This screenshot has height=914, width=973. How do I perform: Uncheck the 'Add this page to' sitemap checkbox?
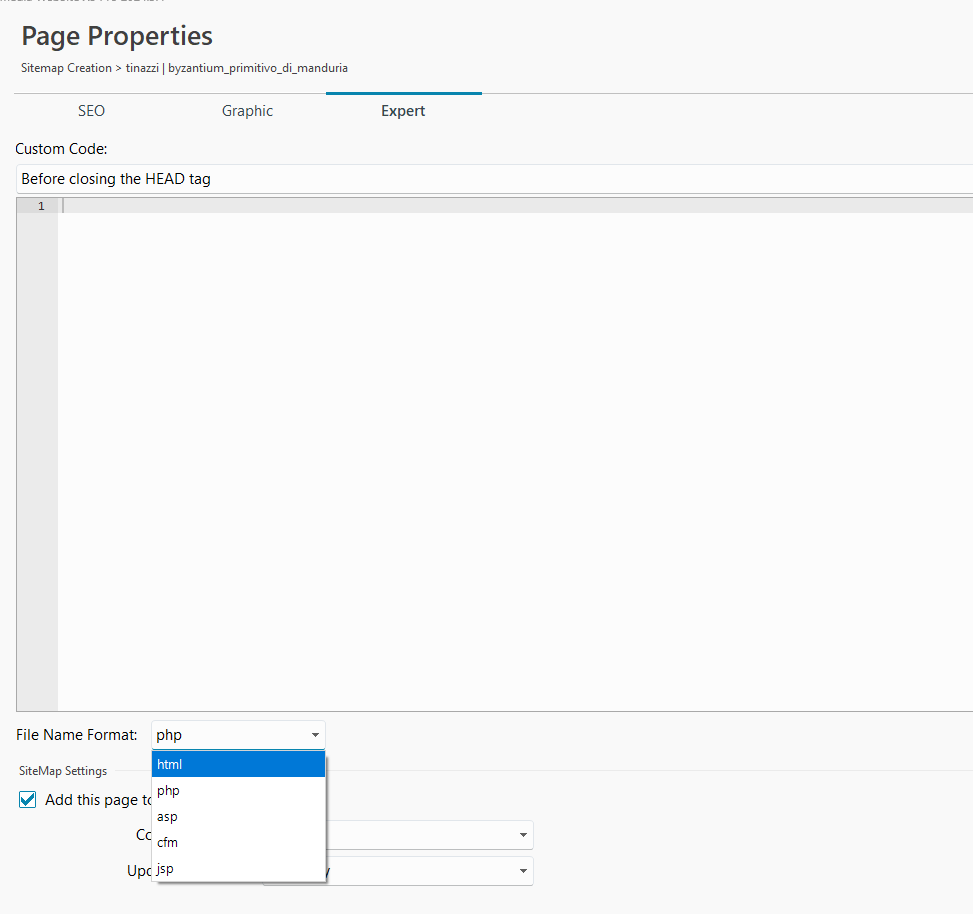[x=28, y=800]
